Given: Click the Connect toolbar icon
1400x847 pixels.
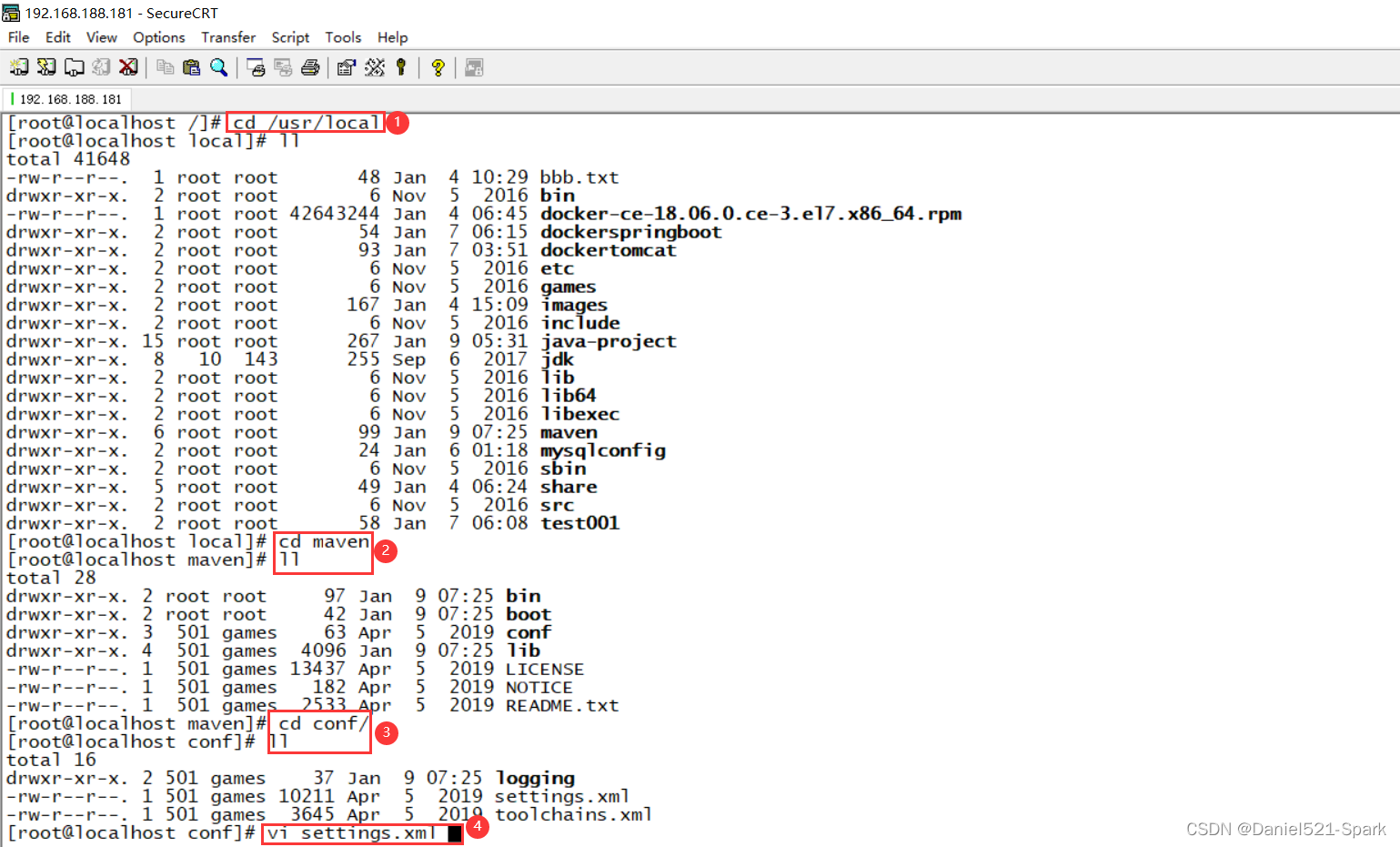Looking at the screenshot, I should pyautogui.click(x=19, y=67).
